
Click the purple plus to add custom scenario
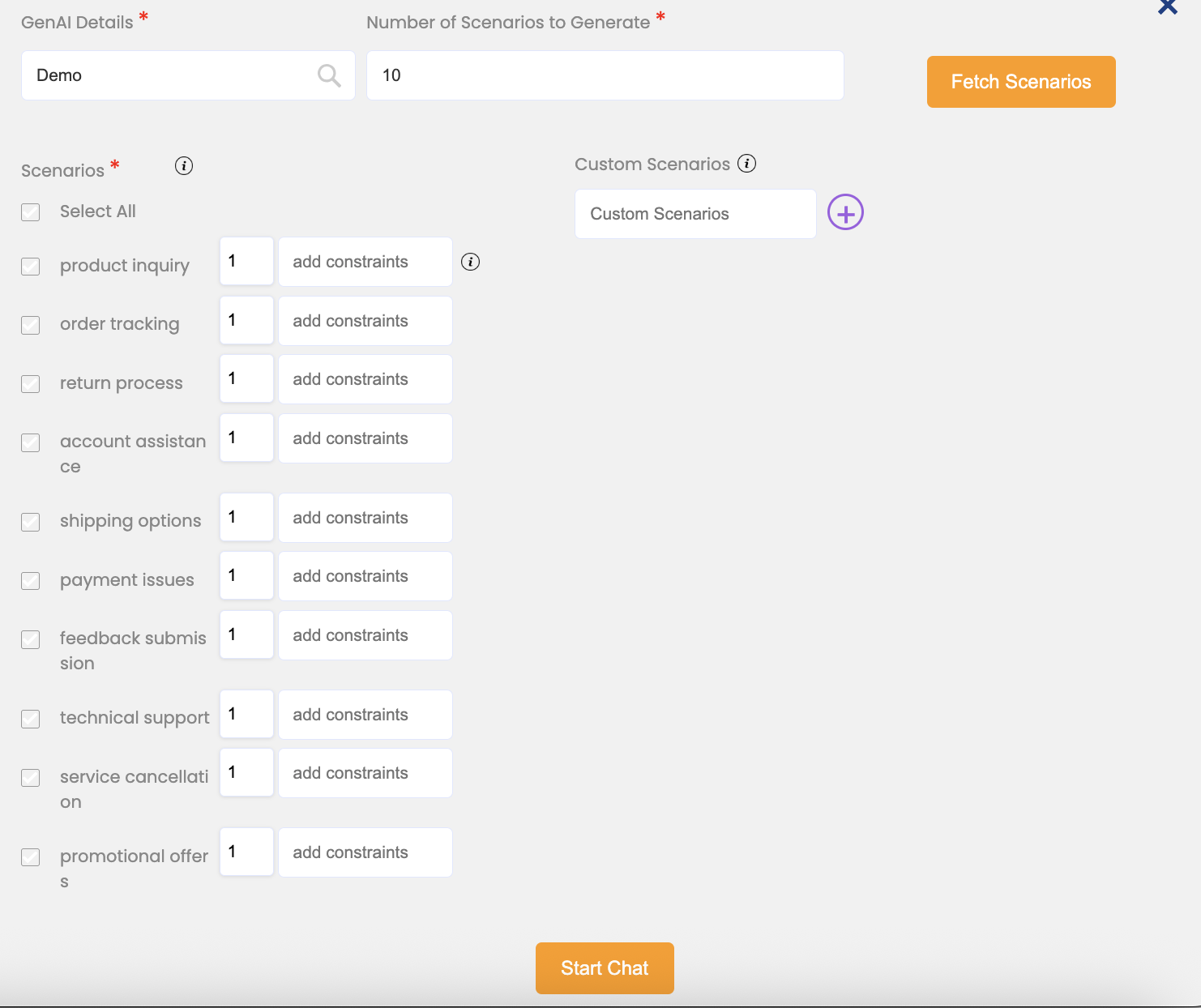pyautogui.click(x=845, y=213)
